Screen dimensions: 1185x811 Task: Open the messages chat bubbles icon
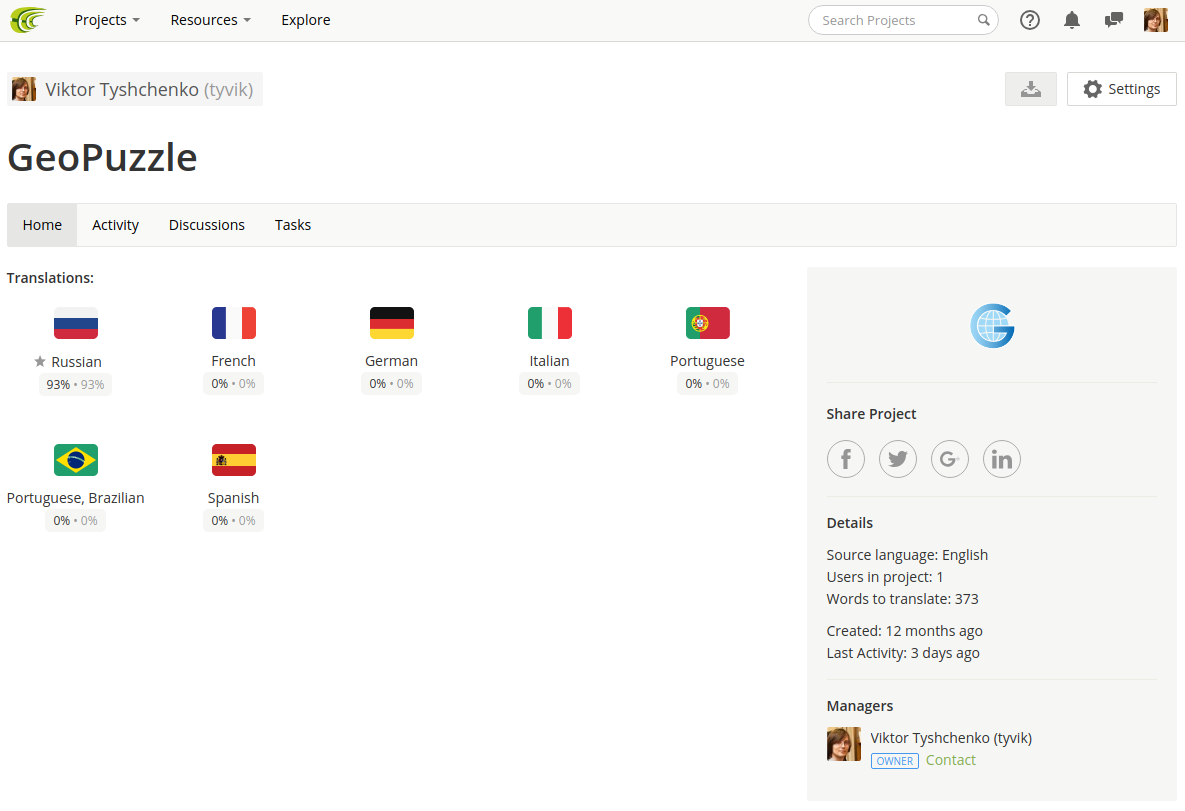tap(1113, 20)
